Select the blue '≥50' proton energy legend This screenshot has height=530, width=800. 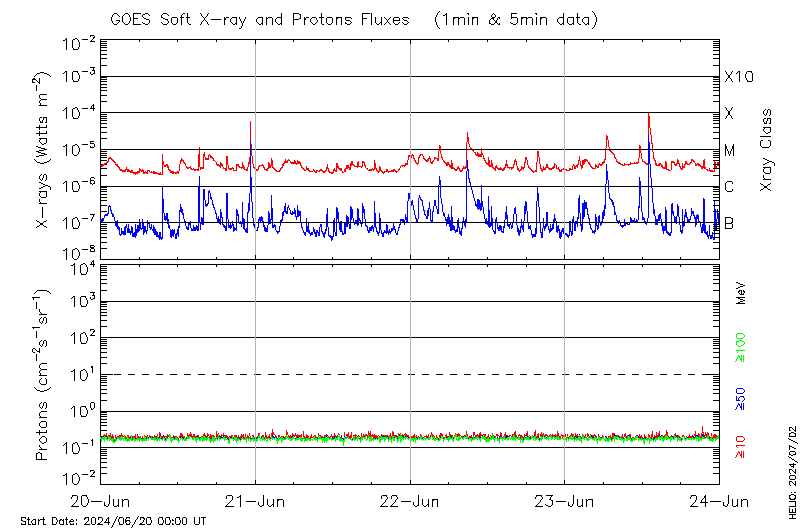coord(741,398)
